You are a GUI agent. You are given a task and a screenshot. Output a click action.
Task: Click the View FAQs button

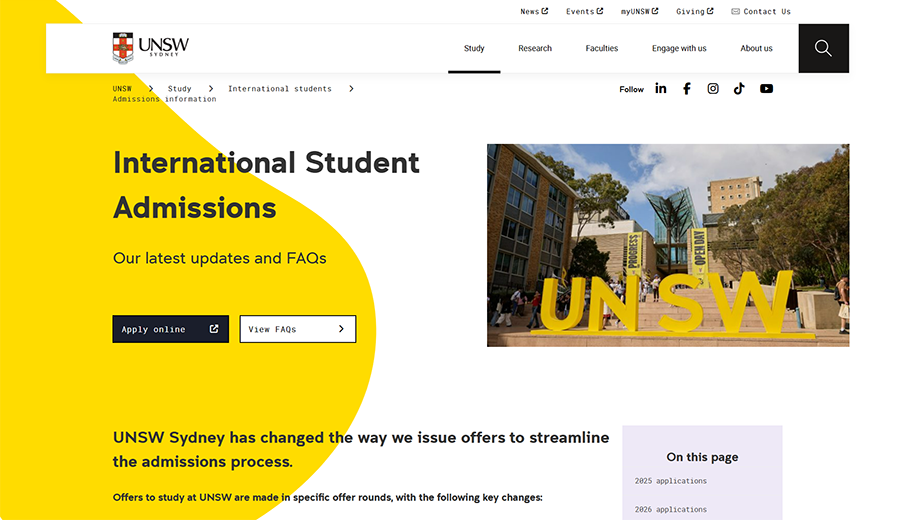tap(297, 329)
